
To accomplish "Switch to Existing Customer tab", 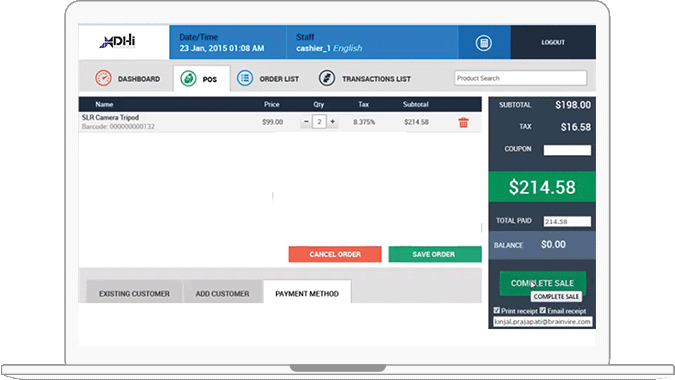I will tap(134, 292).
